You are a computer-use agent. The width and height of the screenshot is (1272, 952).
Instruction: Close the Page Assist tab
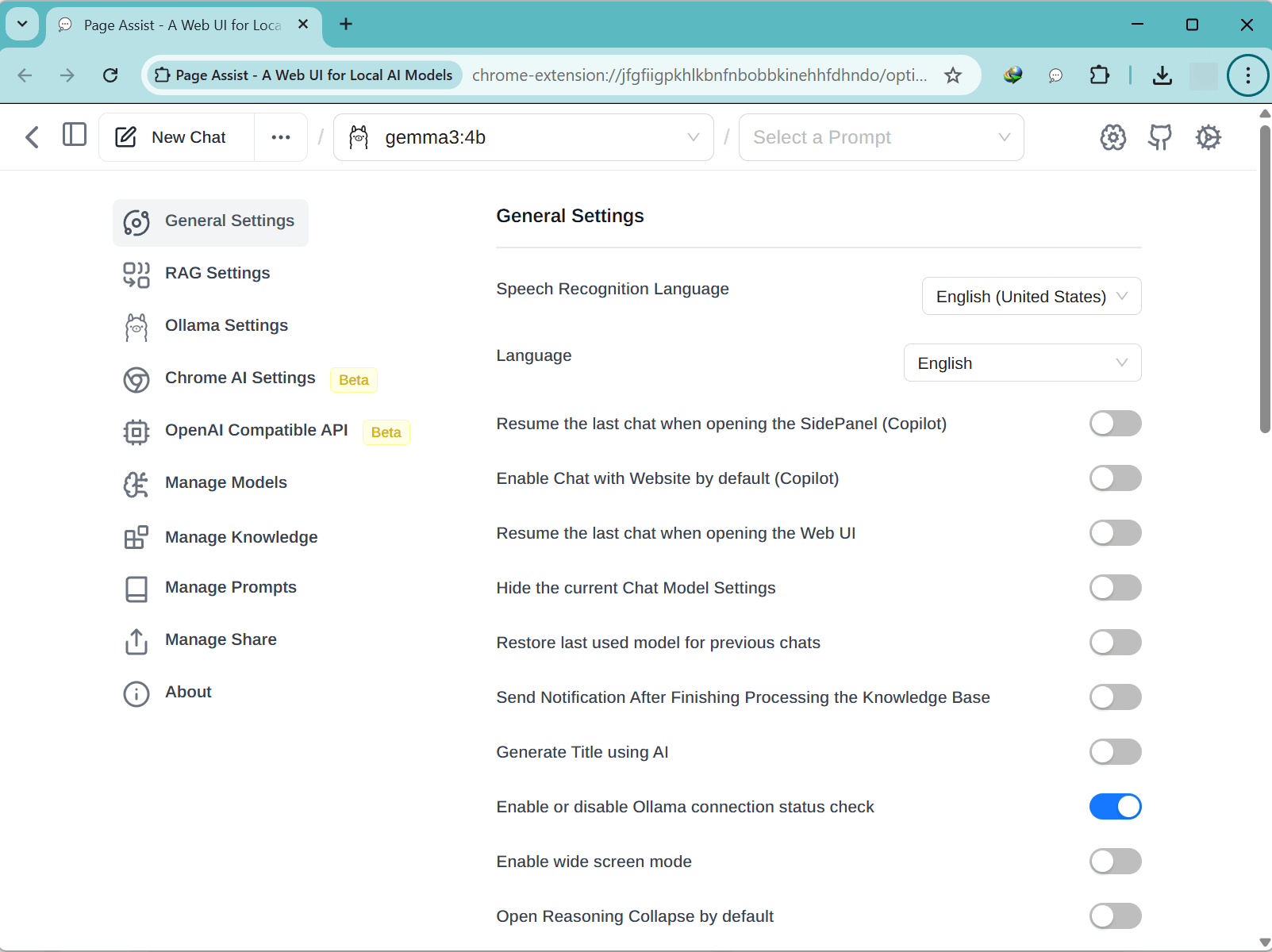pos(303,25)
